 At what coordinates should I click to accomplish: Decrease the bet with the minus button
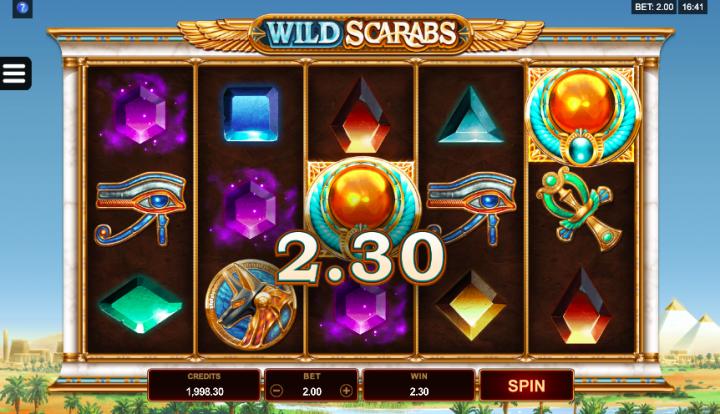pos(276,391)
